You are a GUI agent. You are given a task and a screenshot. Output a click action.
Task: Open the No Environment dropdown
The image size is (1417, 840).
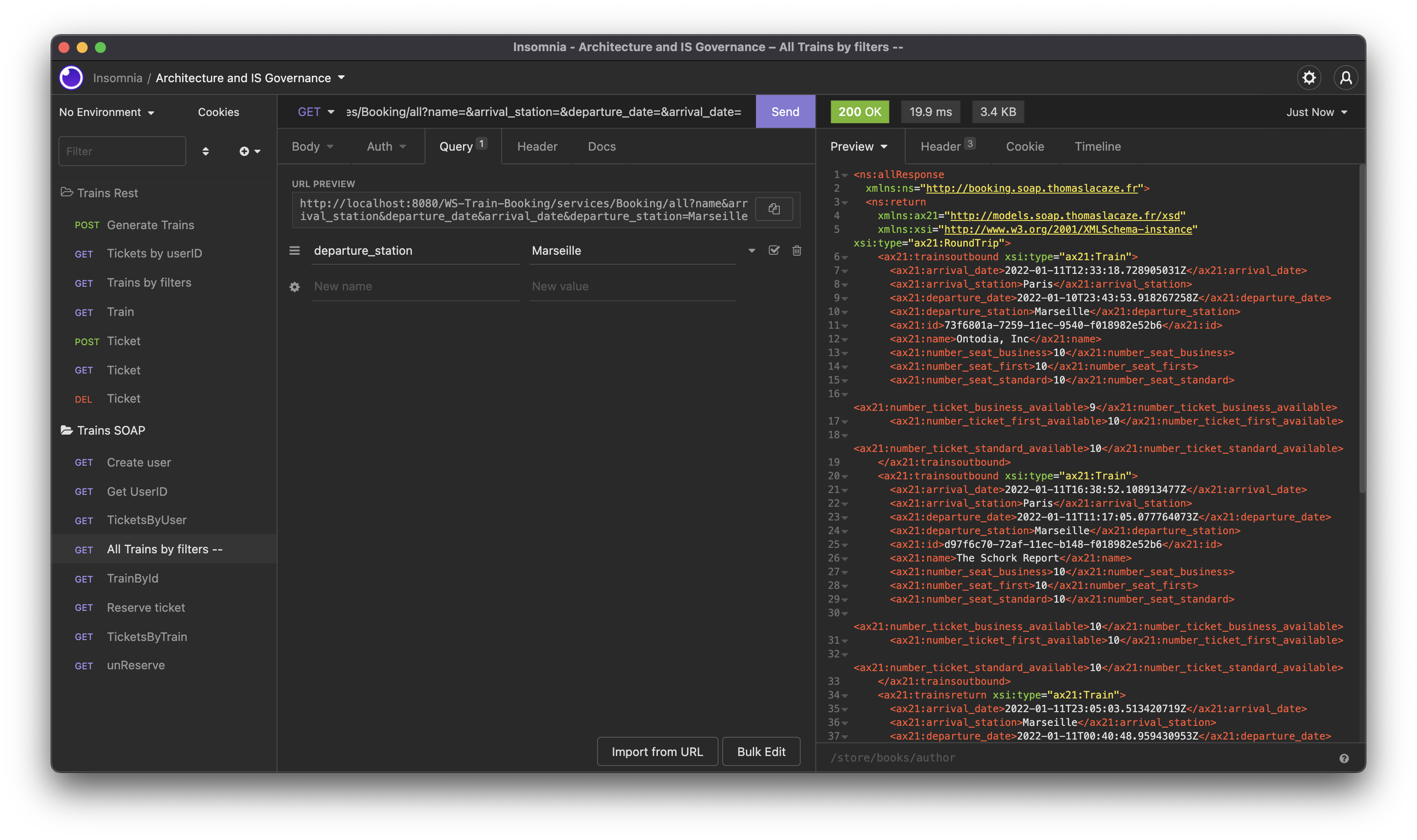coord(107,112)
